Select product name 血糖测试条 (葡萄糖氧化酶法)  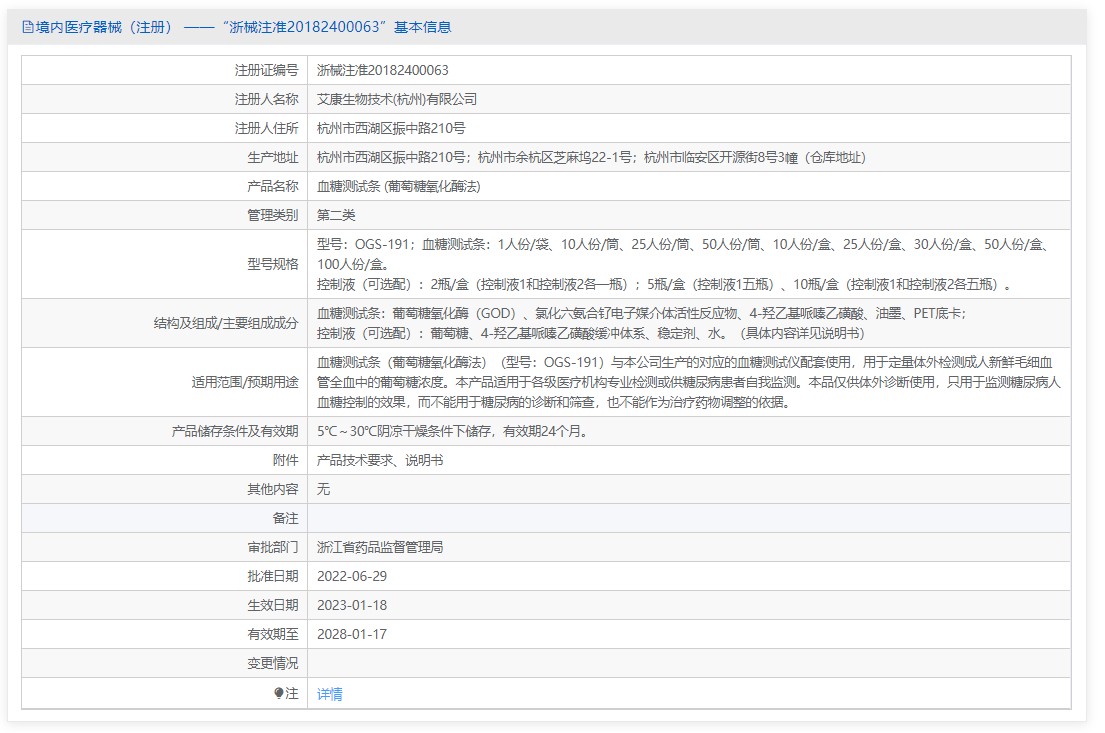pyautogui.click(x=398, y=186)
